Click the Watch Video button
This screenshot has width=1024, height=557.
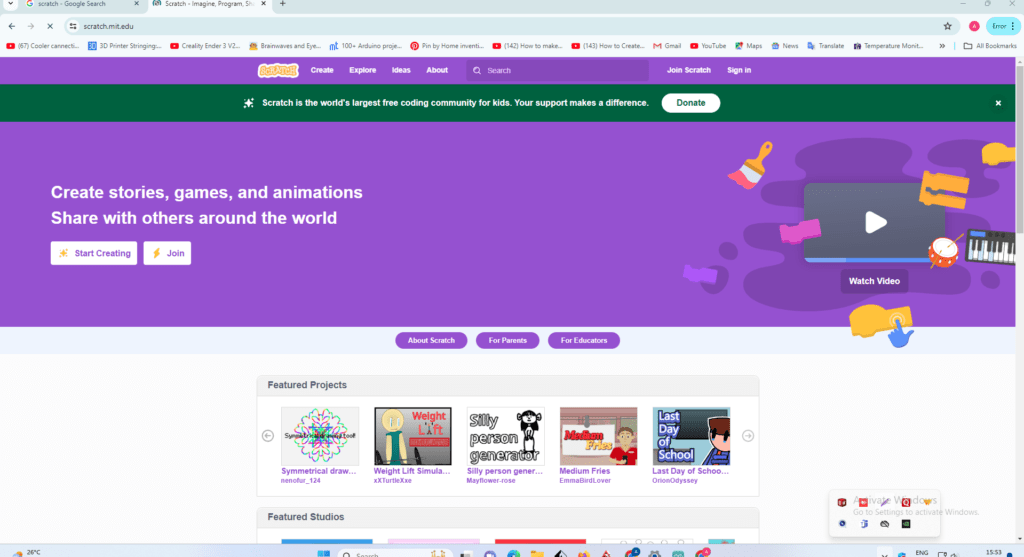tap(874, 281)
